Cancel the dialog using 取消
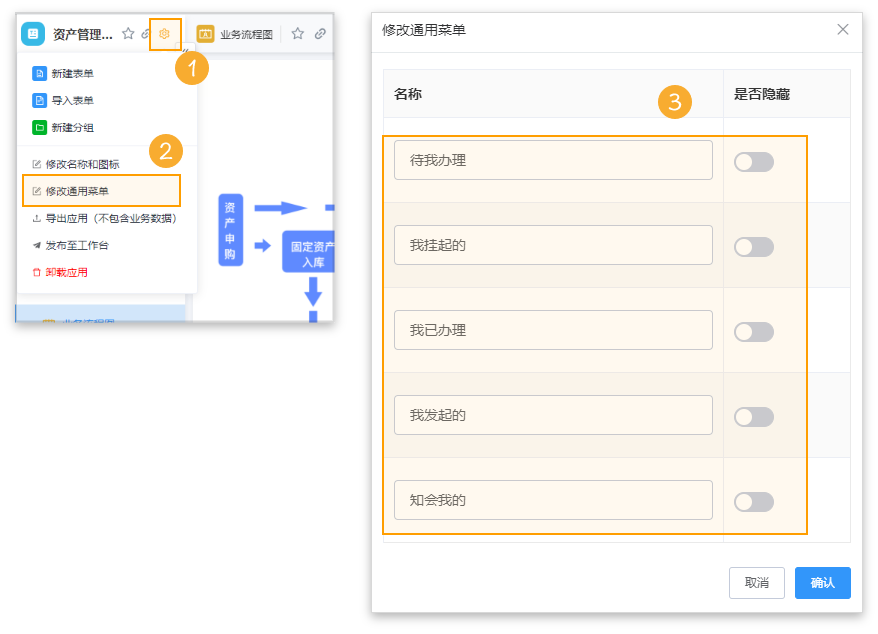Viewport: 878px width, 634px height. (x=757, y=583)
